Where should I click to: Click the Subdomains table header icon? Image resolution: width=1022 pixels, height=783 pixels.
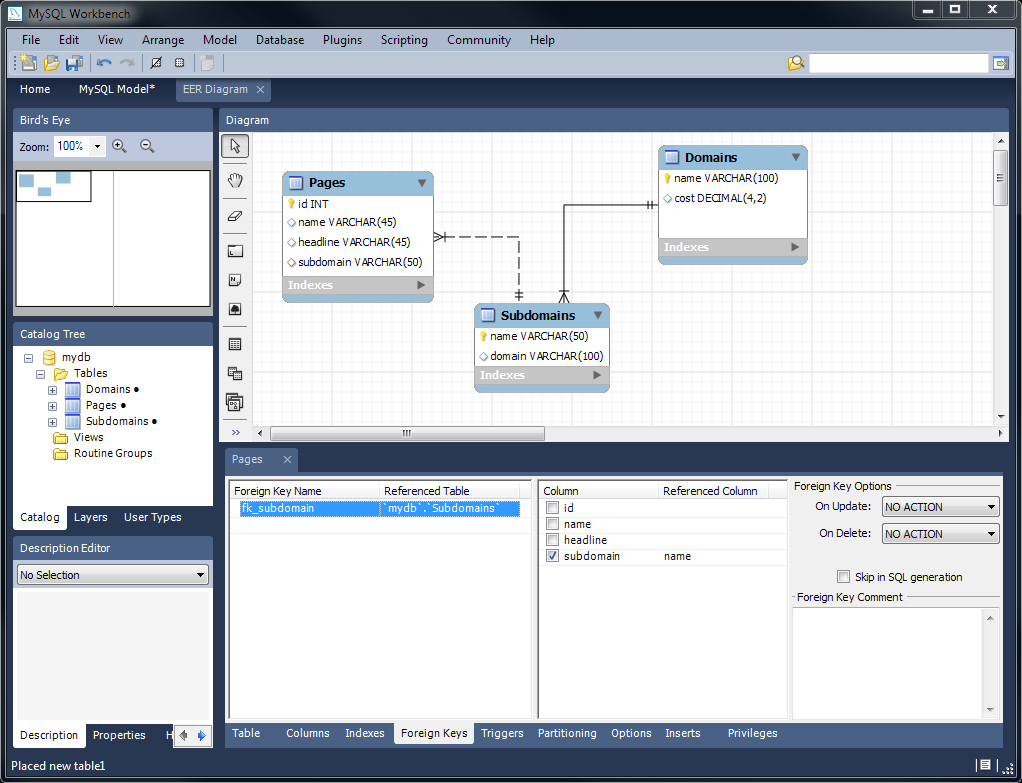488,316
